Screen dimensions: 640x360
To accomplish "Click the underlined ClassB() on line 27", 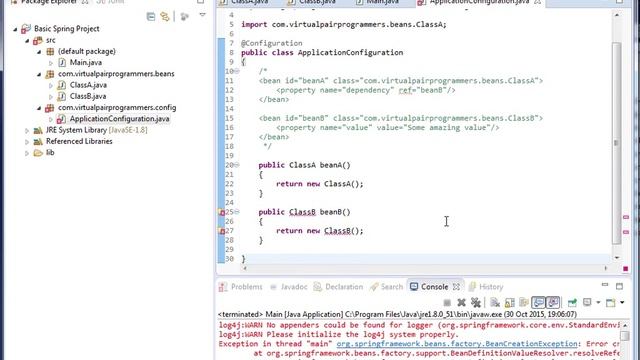I will tap(343, 231).
